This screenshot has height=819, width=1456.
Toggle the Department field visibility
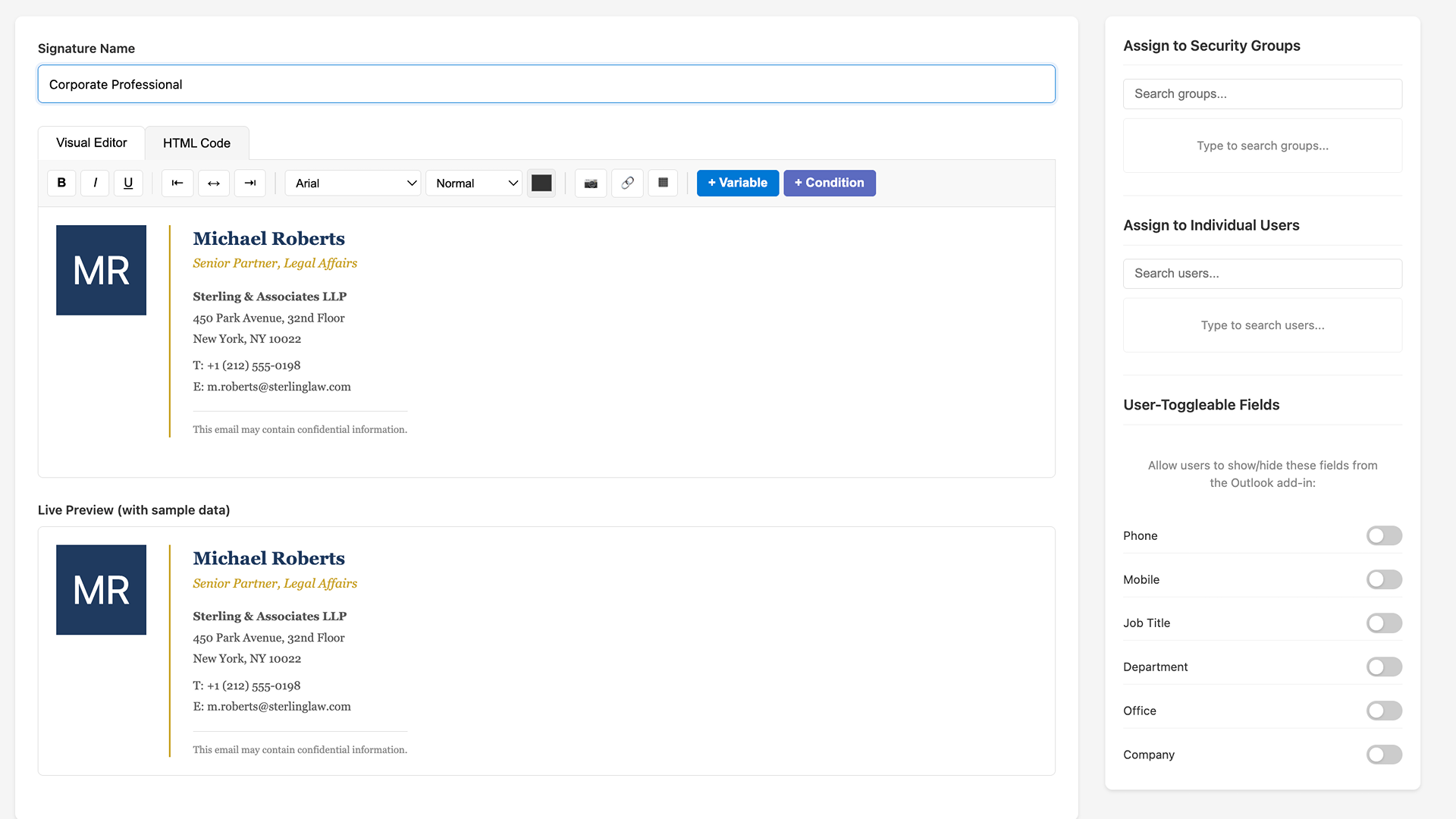1384,667
